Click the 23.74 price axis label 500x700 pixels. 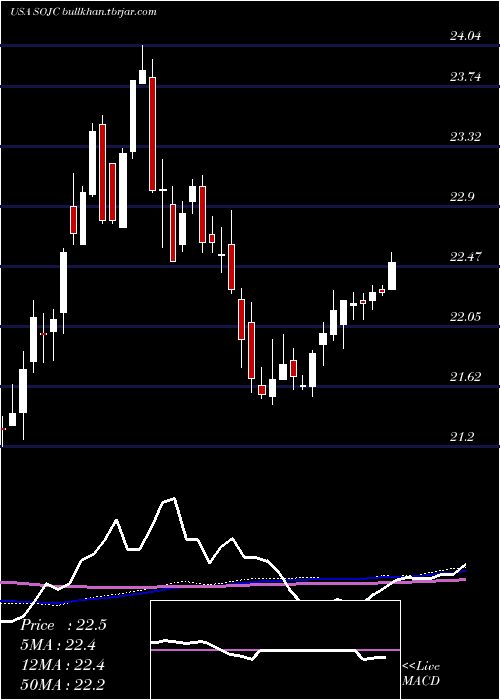click(465, 77)
